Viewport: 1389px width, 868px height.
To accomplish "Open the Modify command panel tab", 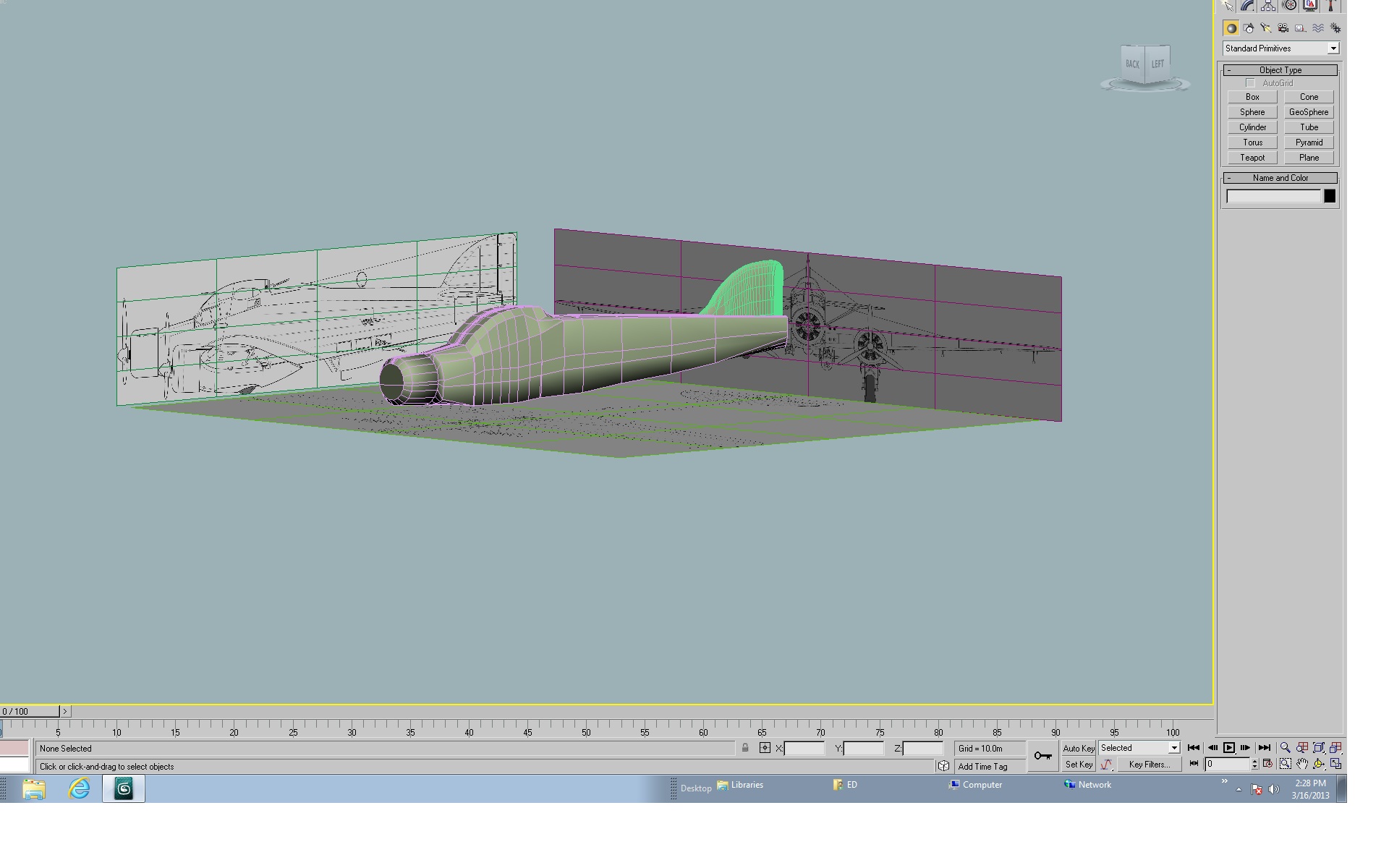I will coord(1247,6).
